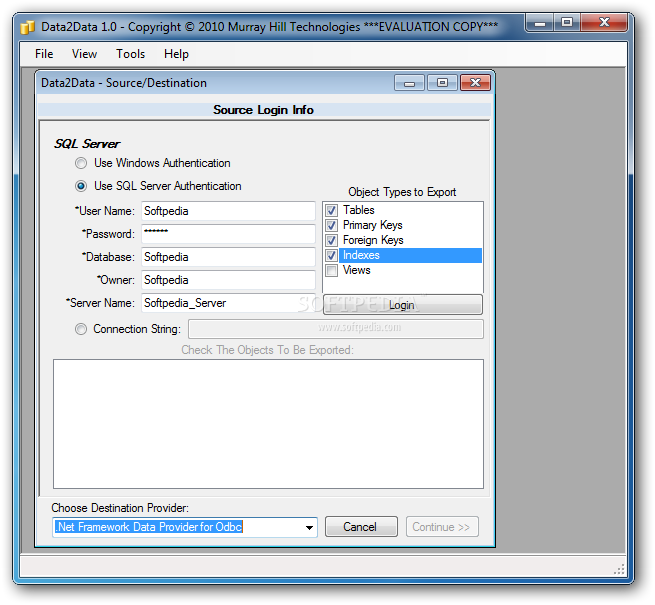The width and height of the screenshot is (655, 605).
Task: Select Use SQL Server Authentication option
Action: (81, 186)
